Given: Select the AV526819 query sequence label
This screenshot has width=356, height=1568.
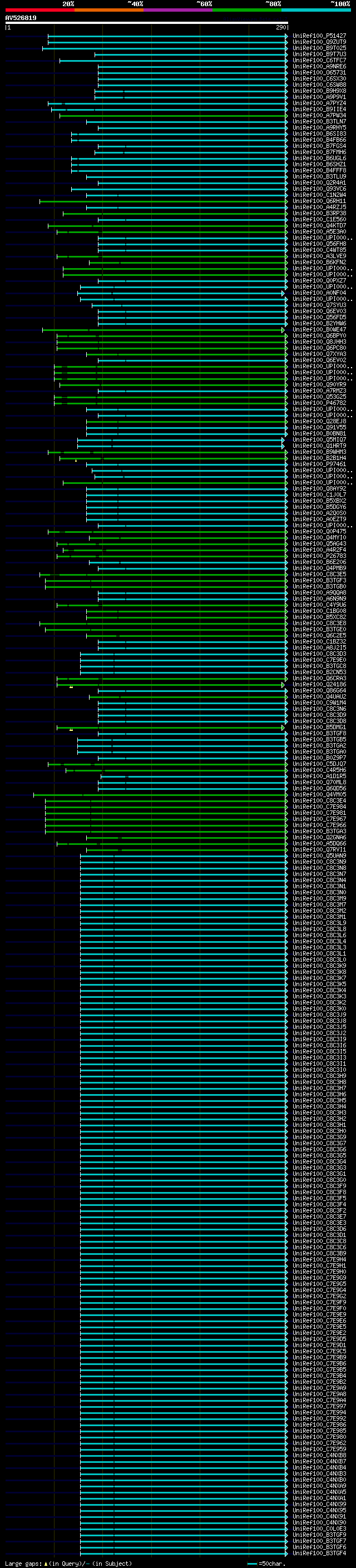Looking at the screenshot, I should click(21, 18).
